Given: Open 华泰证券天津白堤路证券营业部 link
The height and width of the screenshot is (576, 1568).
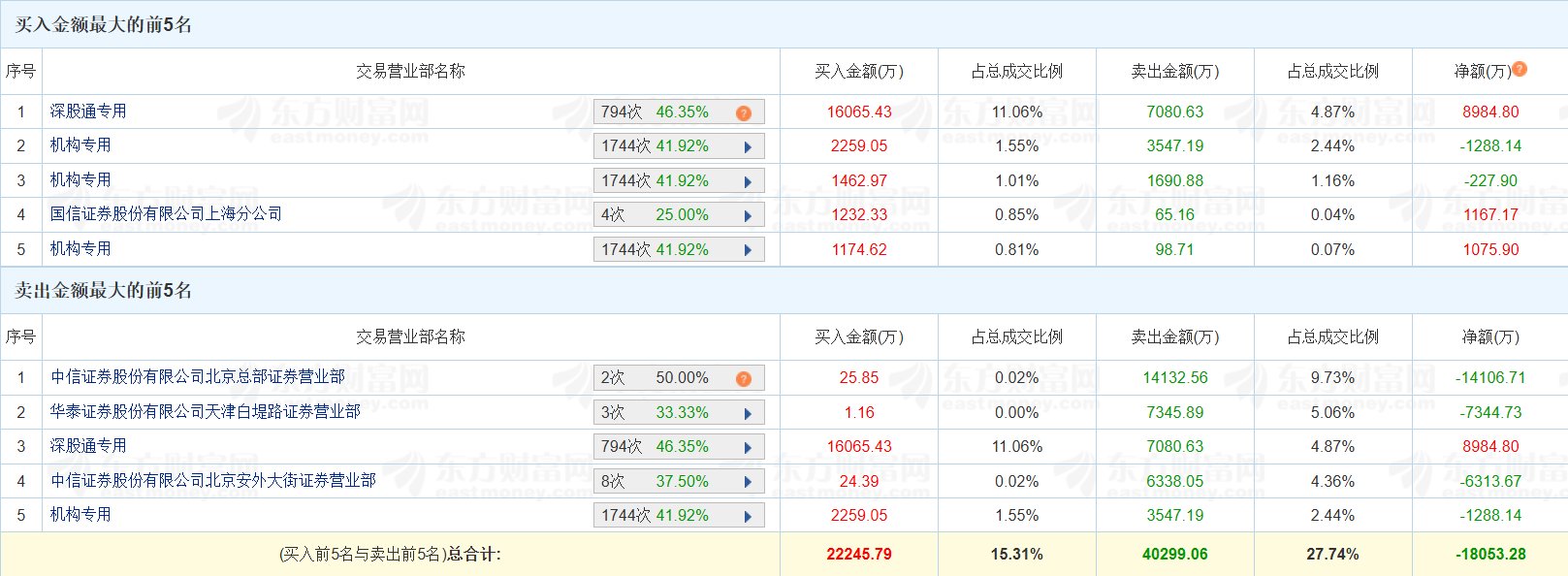Looking at the screenshot, I should tap(205, 411).
